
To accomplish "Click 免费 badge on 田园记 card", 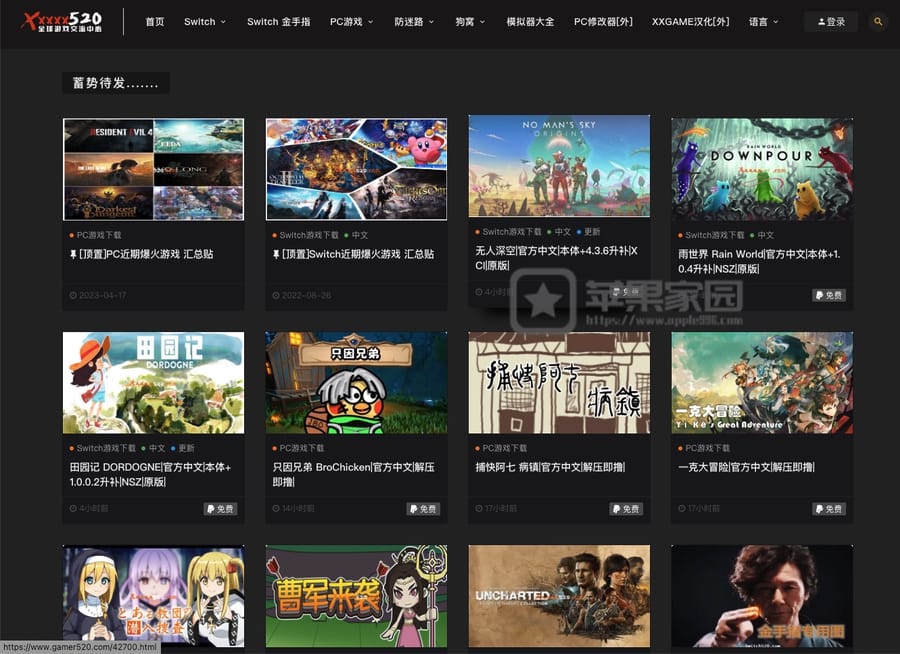I will click(220, 509).
